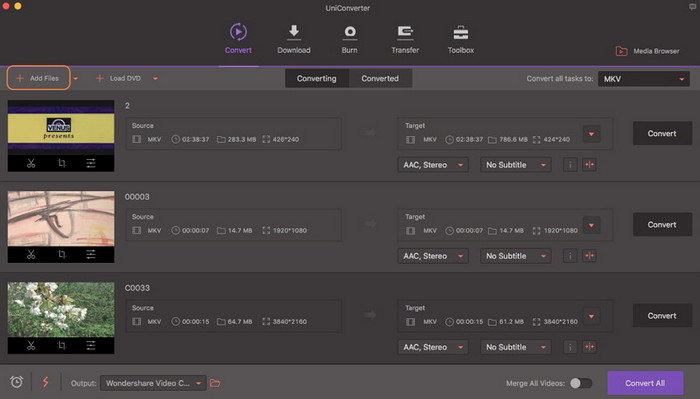Viewport: 700px width, 399px height.
Task: Open the schedule alarm clock icon
Action: (17, 382)
